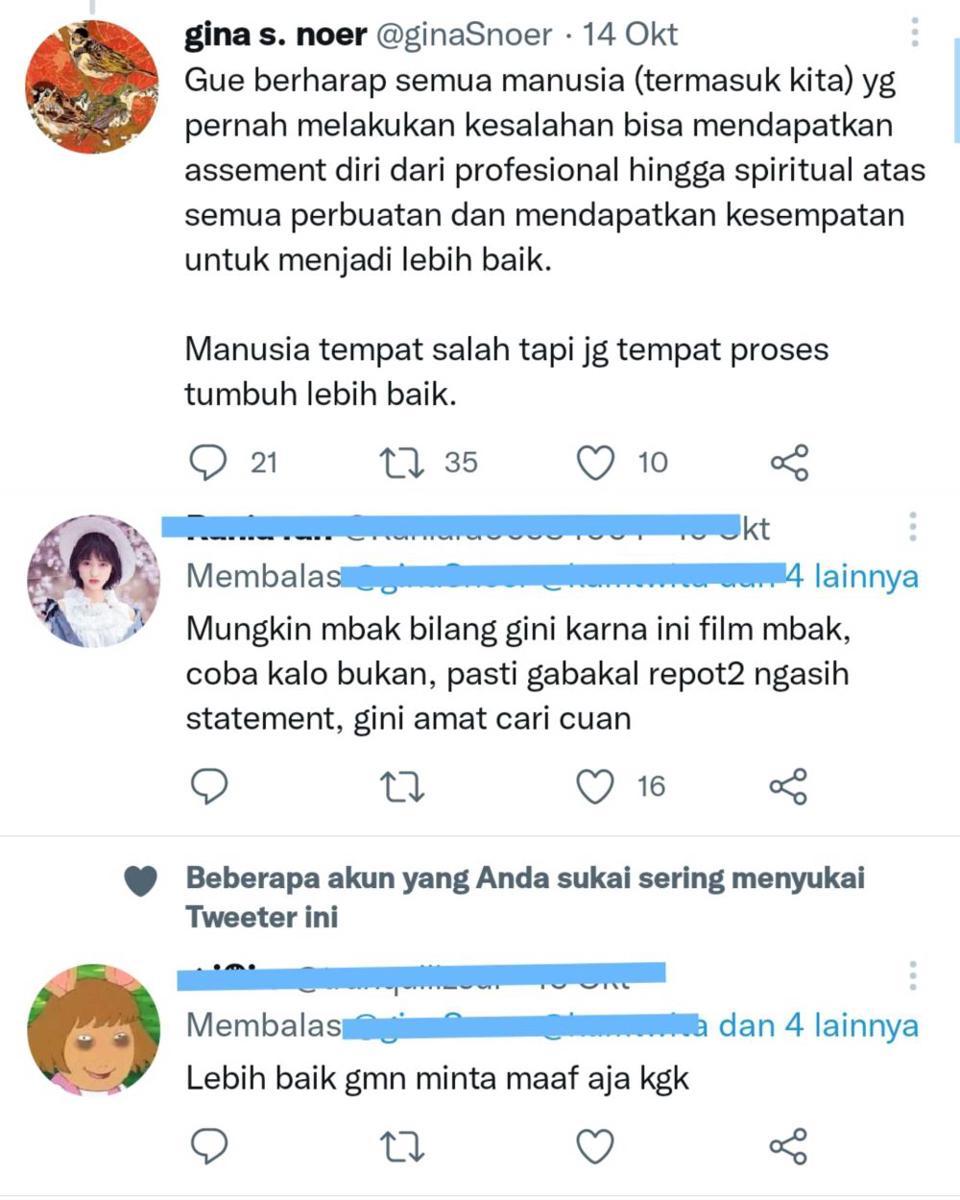The width and height of the screenshot is (960, 1200).
Task: Like the reply with 16 likes
Action: pyautogui.click(x=597, y=788)
